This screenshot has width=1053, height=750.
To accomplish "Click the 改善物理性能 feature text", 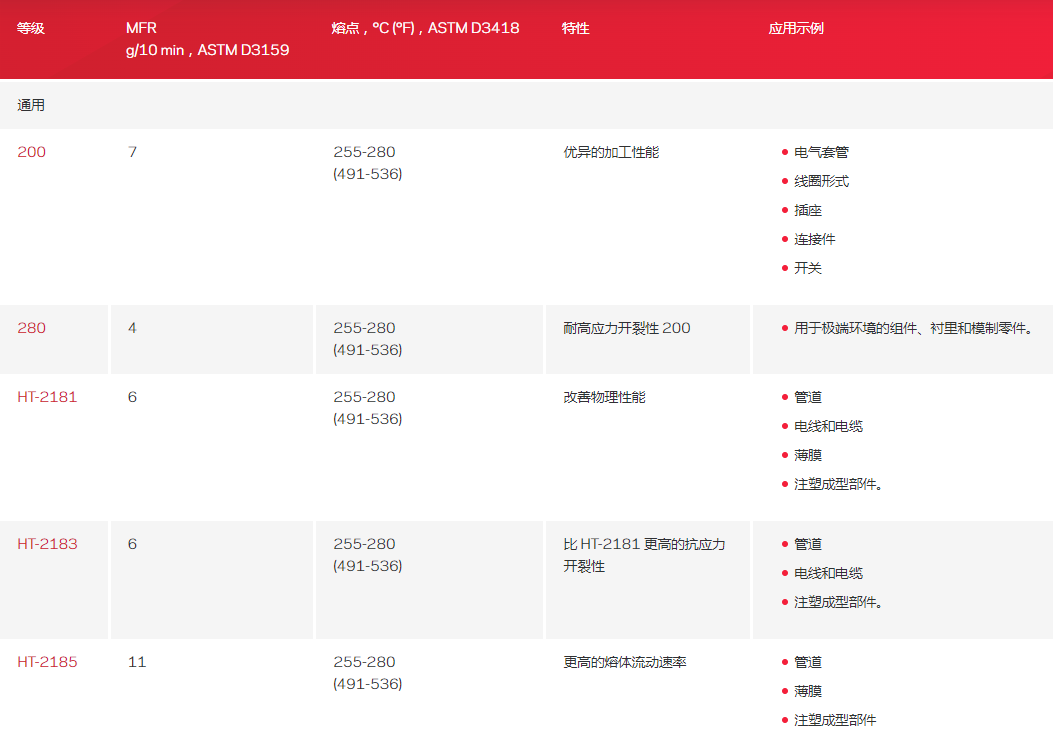I will click(604, 397).
